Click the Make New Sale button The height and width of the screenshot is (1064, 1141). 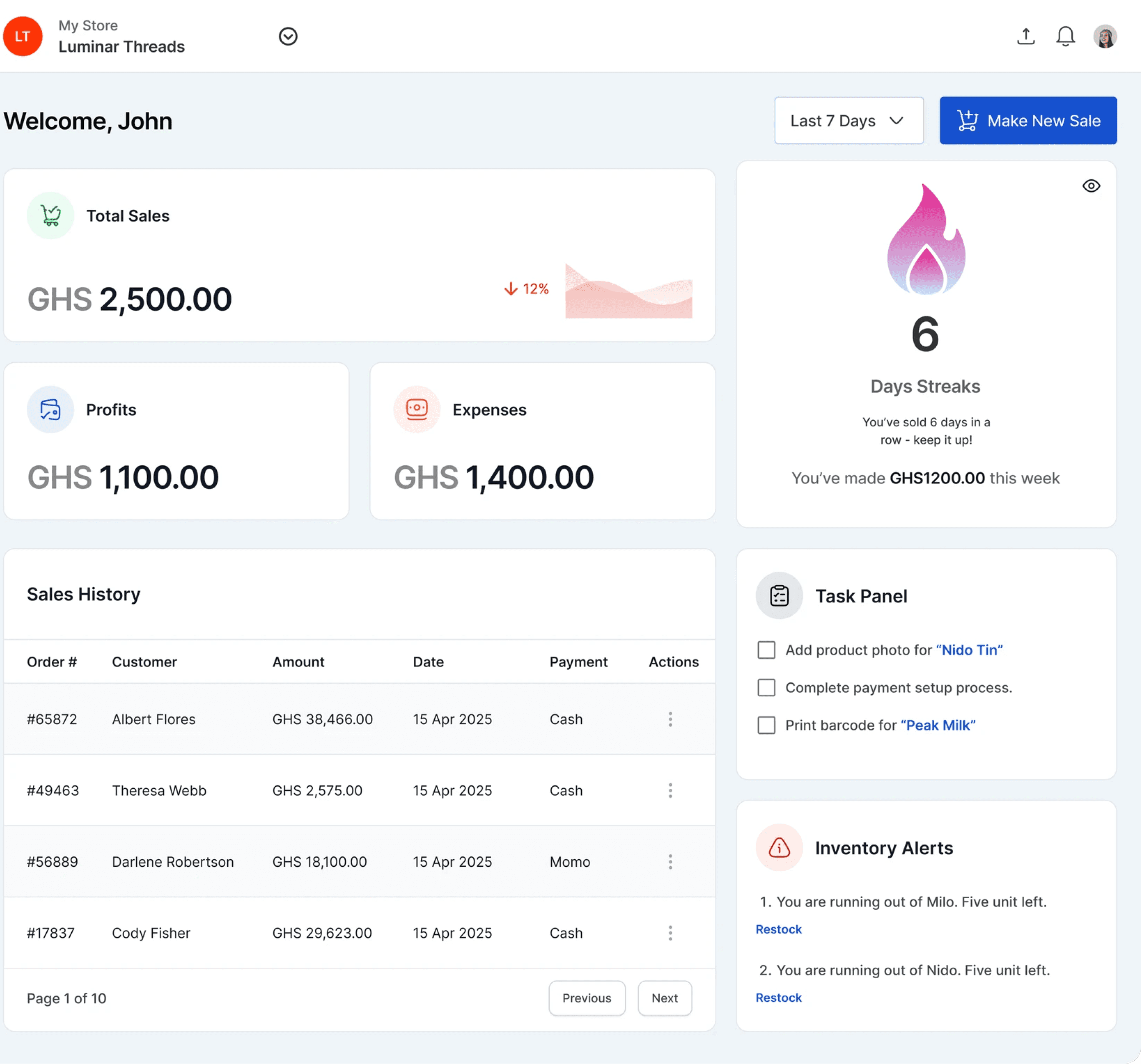[1028, 120]
